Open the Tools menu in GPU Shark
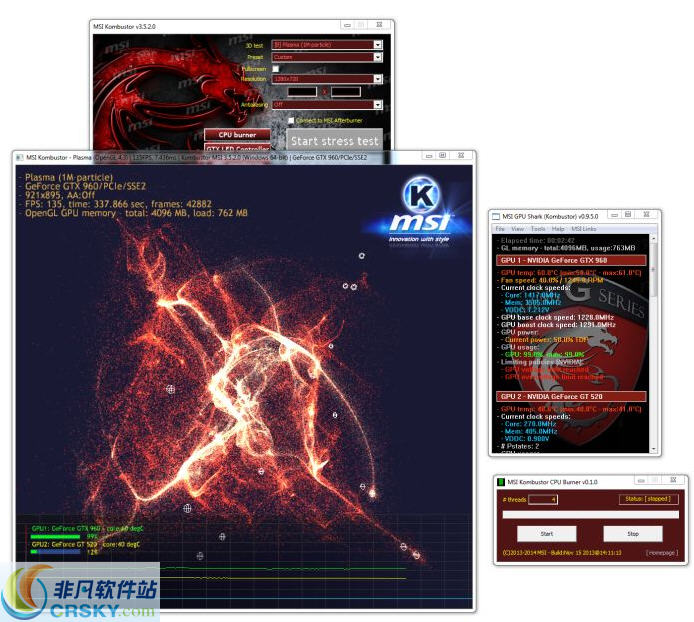This screenshot has height=622, width=694. click(x=537, y=228)
